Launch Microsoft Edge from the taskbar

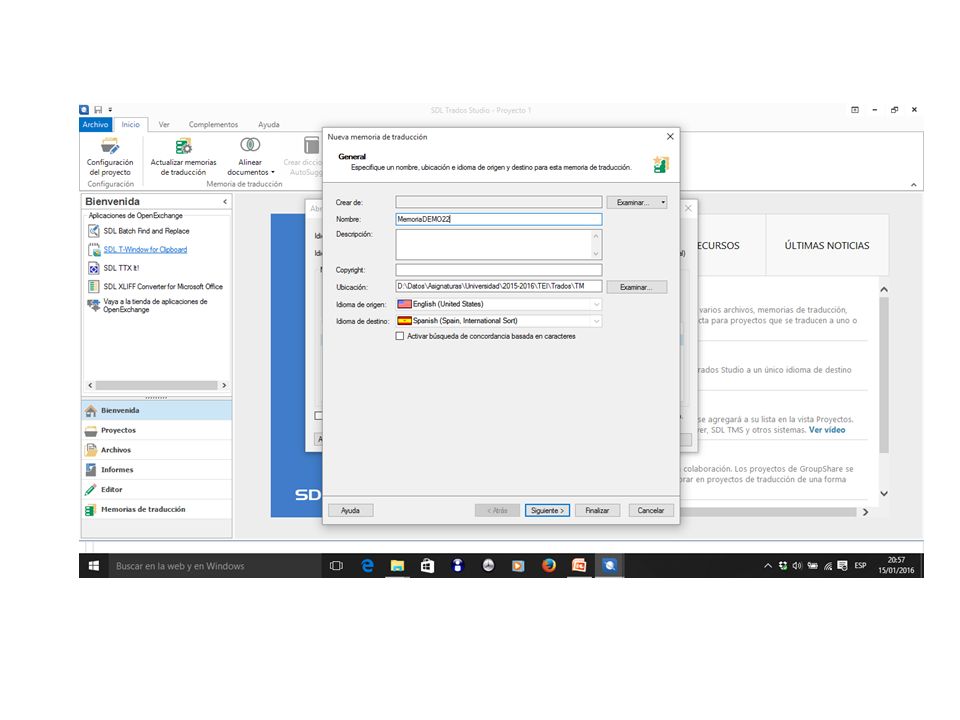(367, 566)
